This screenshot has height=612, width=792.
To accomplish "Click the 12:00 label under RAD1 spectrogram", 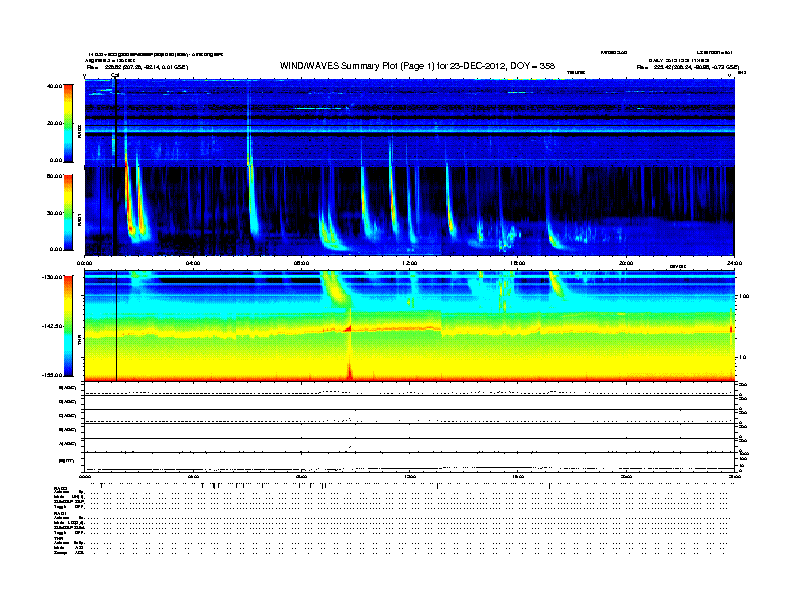I will tap(410, 263).
